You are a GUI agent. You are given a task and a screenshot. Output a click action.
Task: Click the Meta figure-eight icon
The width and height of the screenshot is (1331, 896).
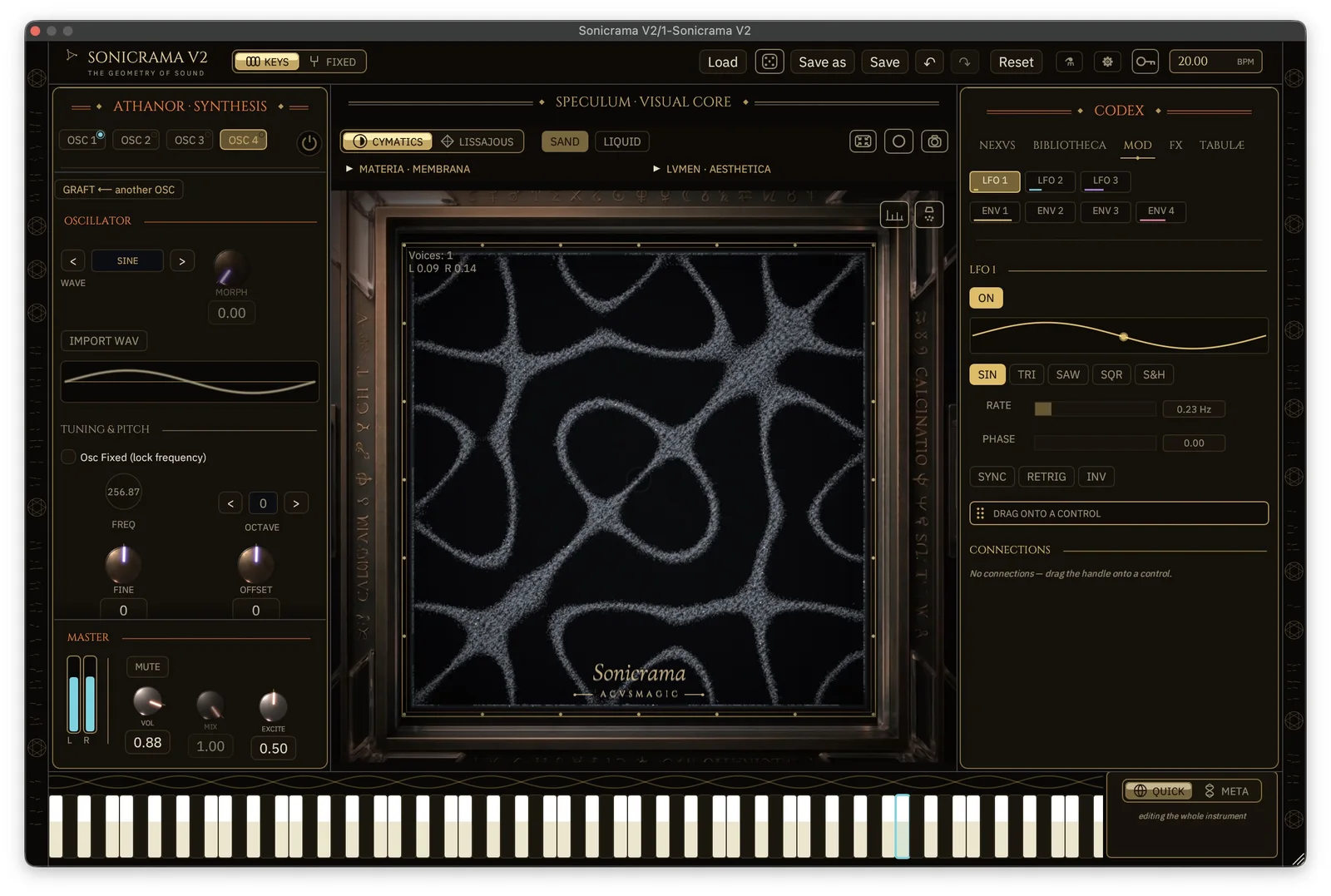pyautogui.click(x=1210, y=791)
